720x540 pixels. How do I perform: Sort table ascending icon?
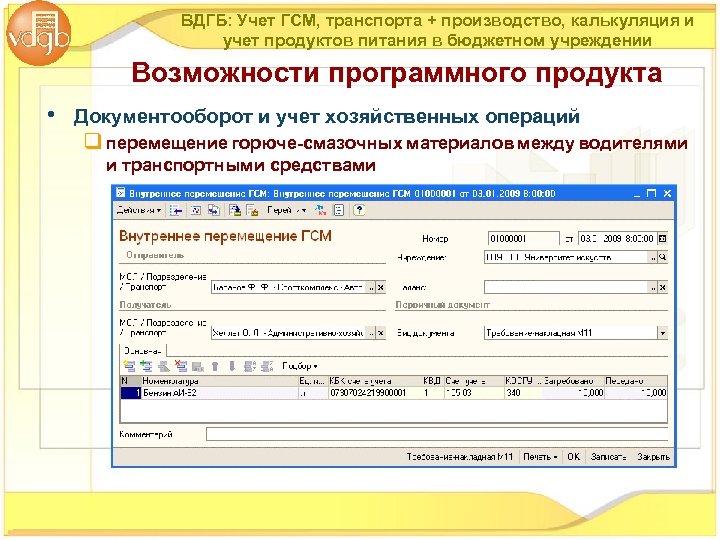coord(250,366)
